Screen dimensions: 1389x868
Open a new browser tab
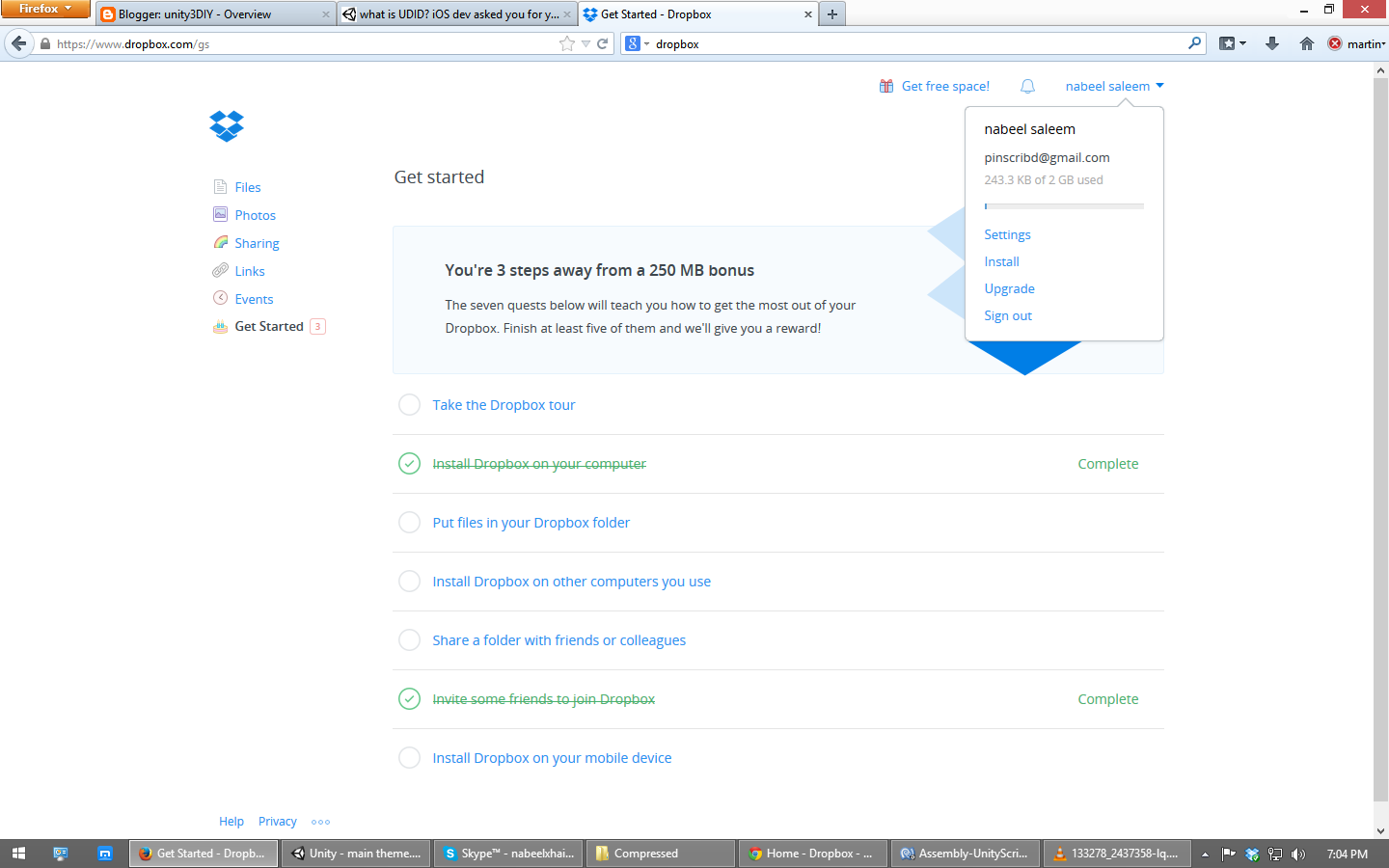pyautogui.click(x=832, y=14)
